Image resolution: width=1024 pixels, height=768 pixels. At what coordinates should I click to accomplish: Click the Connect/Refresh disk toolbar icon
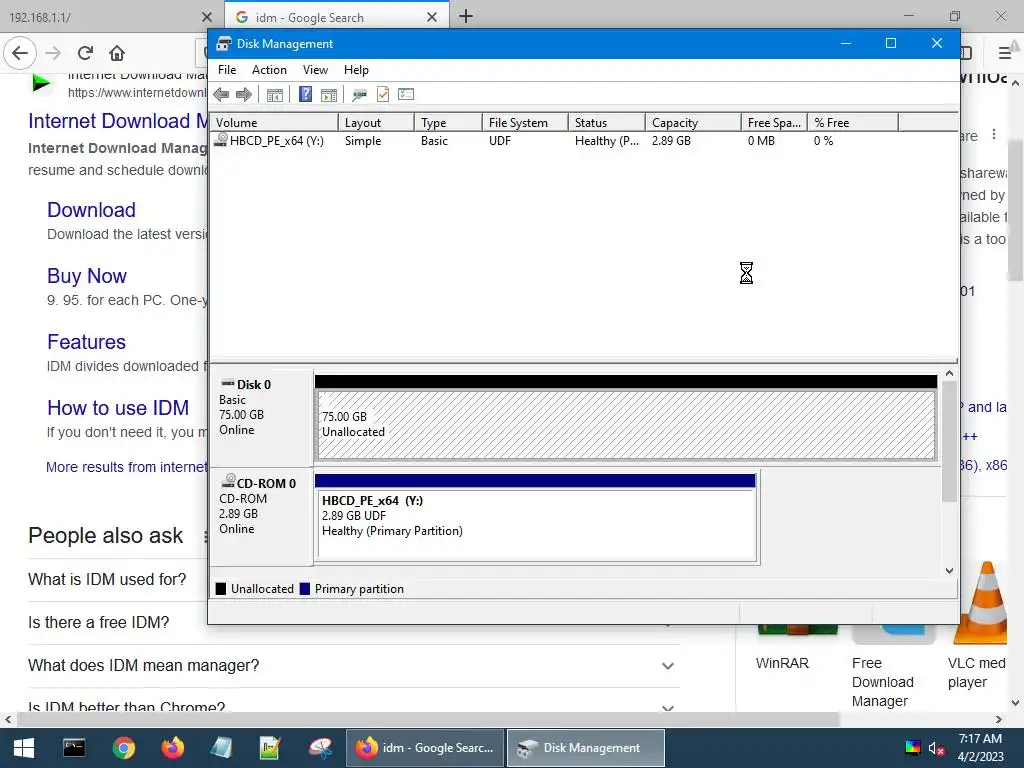point(359,95)
